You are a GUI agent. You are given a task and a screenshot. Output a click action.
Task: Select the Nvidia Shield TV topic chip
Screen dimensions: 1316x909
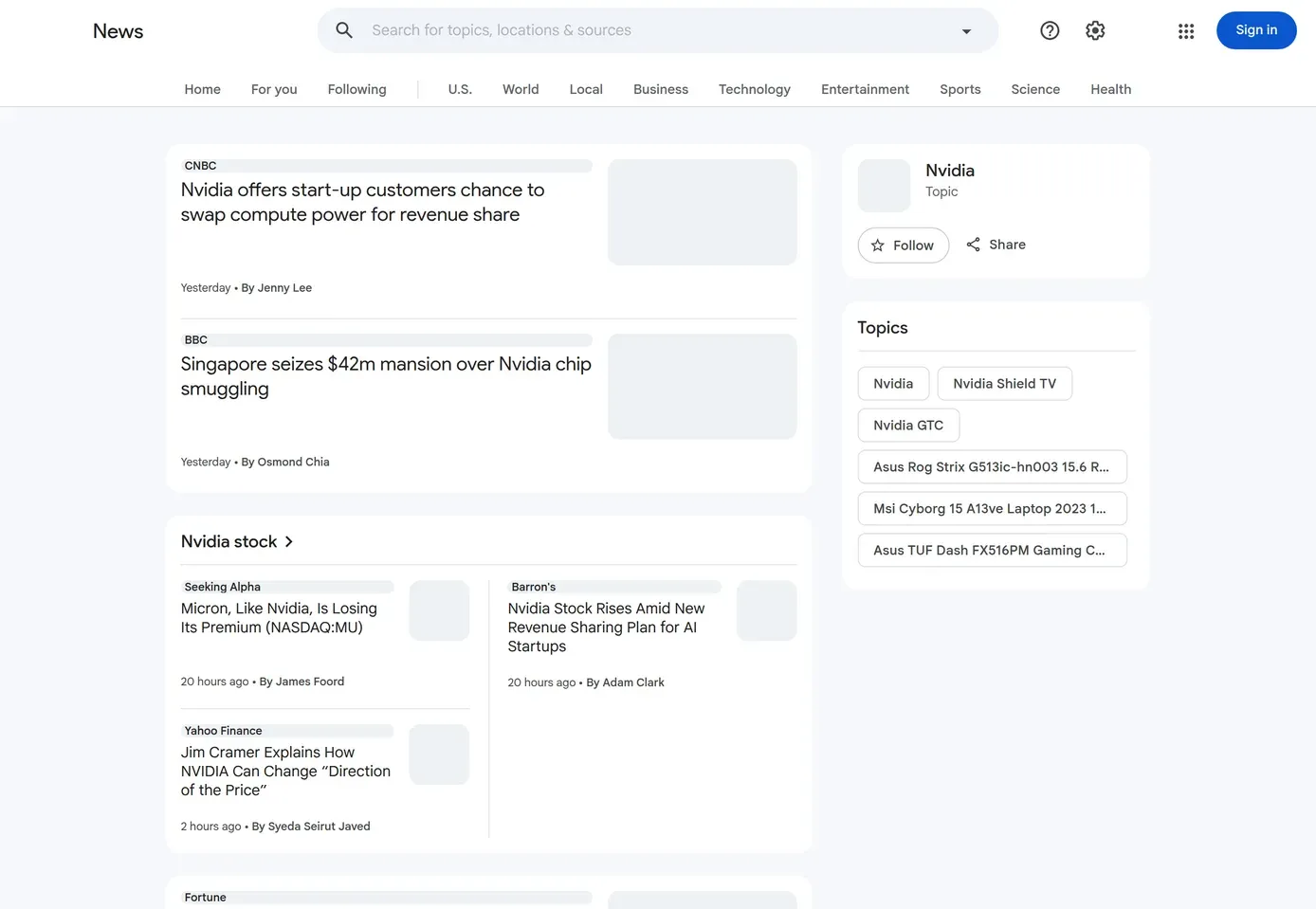click(x=1005, y=384)
